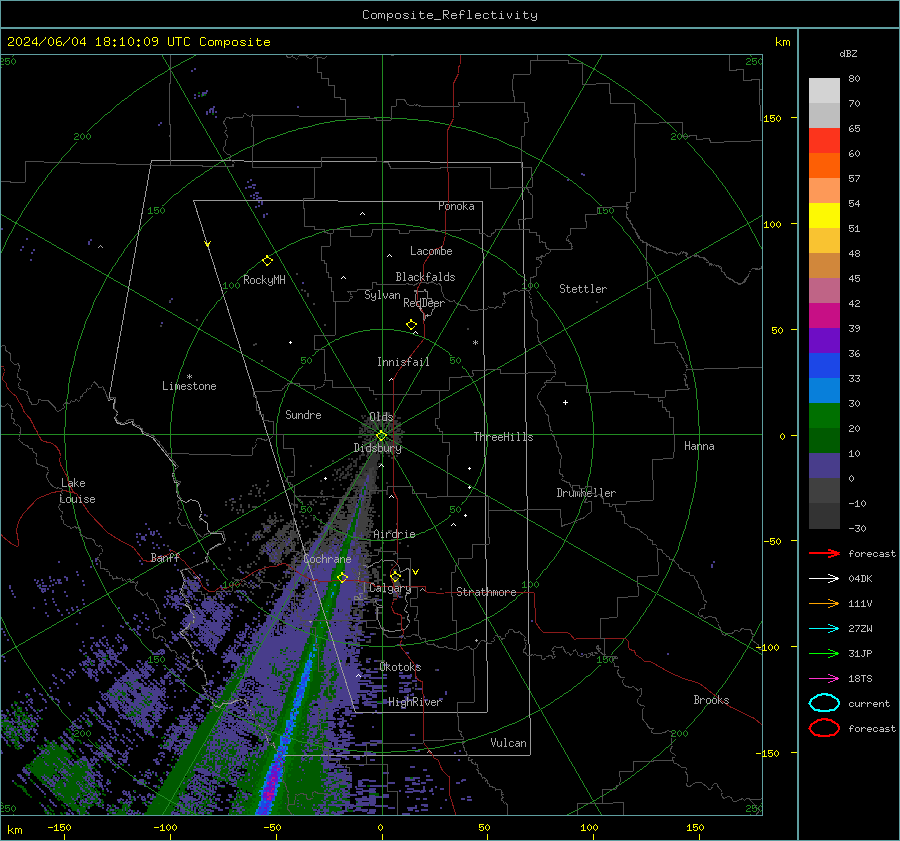This screenshot has width=900, height=841.
Task: Click the red forecast arrow in legend
Action: 824,553
